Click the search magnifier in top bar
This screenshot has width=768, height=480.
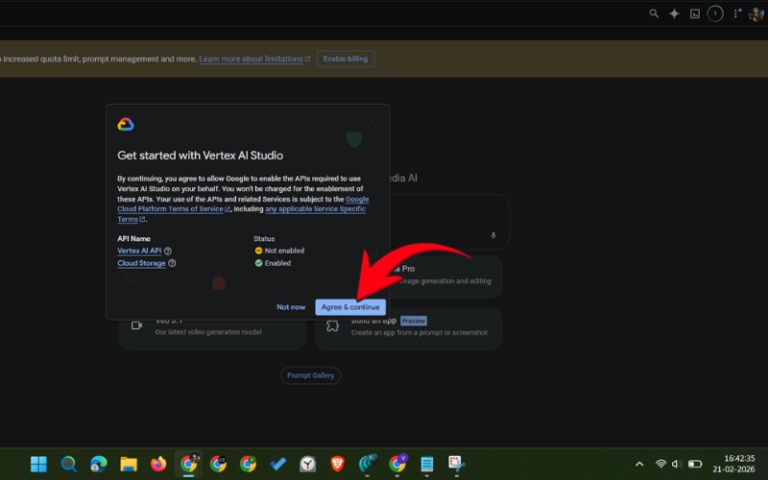[x=654, y=14]
